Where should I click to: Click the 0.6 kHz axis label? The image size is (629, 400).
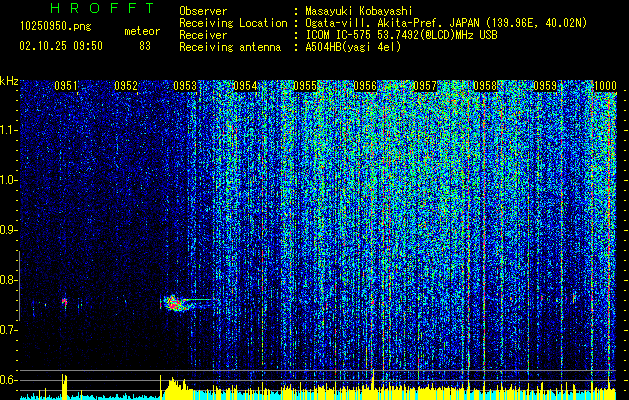9,380
